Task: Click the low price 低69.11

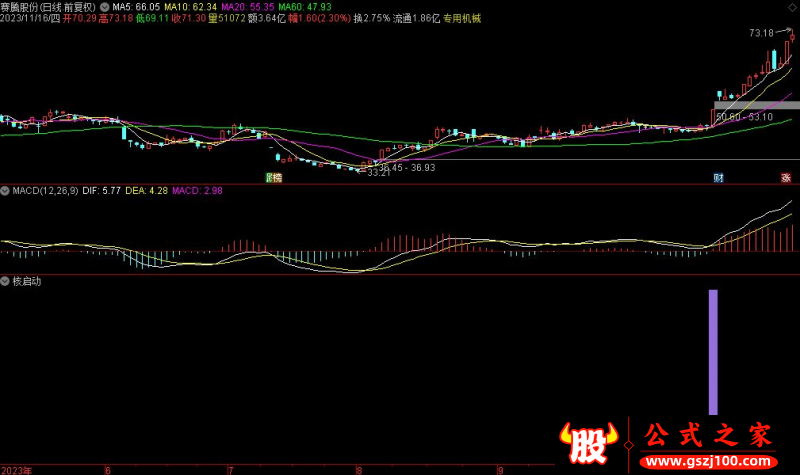Action: coord(152,18)
